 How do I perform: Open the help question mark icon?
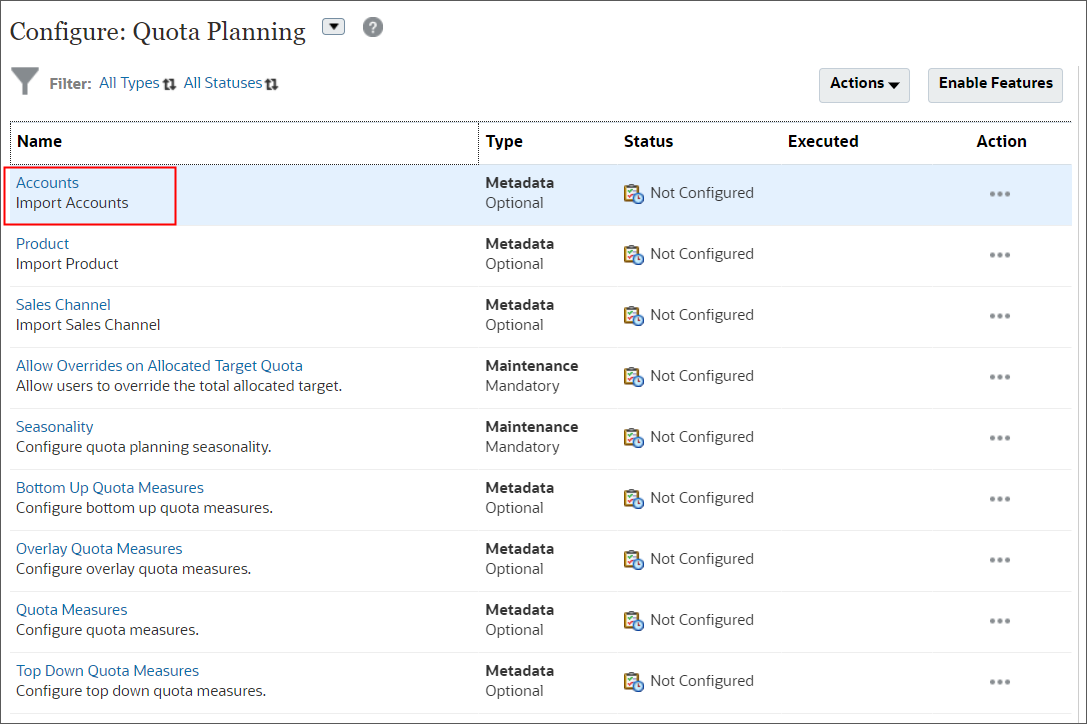pyautogui.click(x=373, y=28)
